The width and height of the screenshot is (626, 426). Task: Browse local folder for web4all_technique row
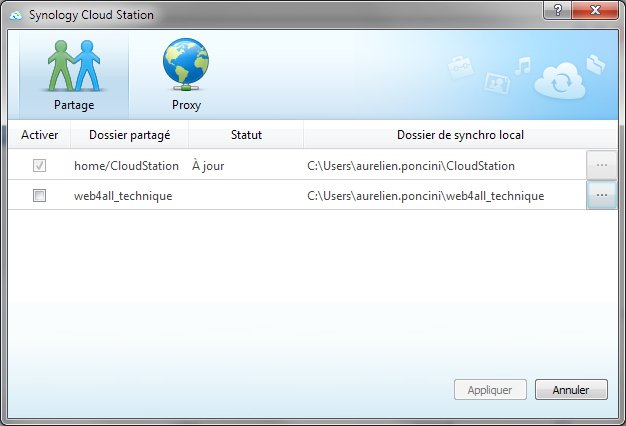click(601, 195)
